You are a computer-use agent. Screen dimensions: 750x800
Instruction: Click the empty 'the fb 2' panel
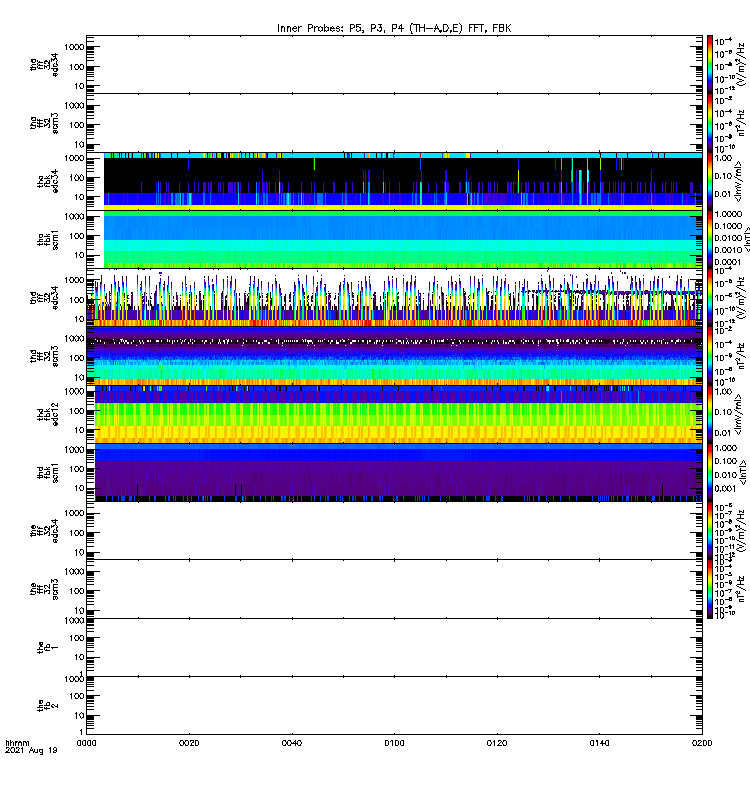tap(394, 706)
